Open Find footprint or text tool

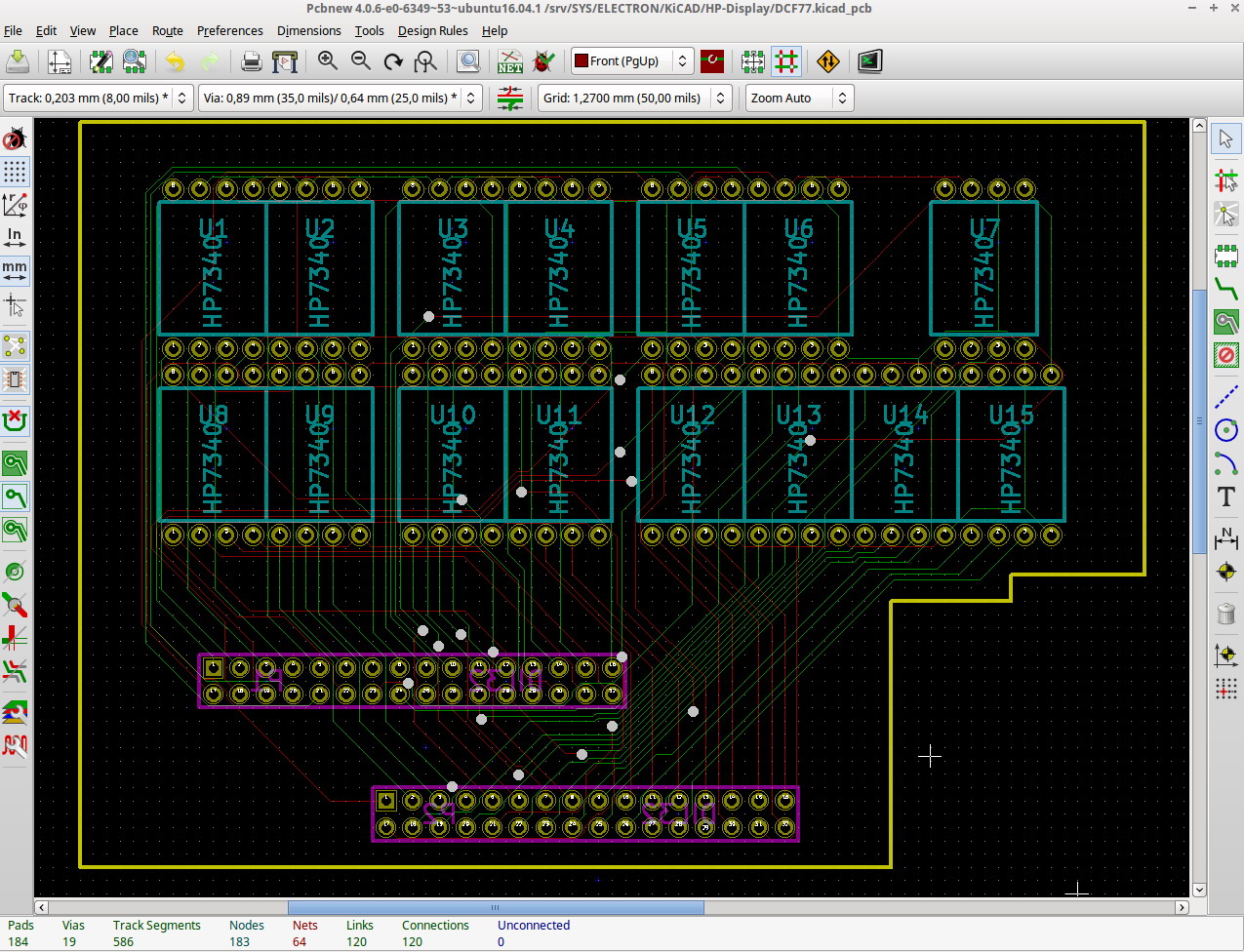pos(468,61)
